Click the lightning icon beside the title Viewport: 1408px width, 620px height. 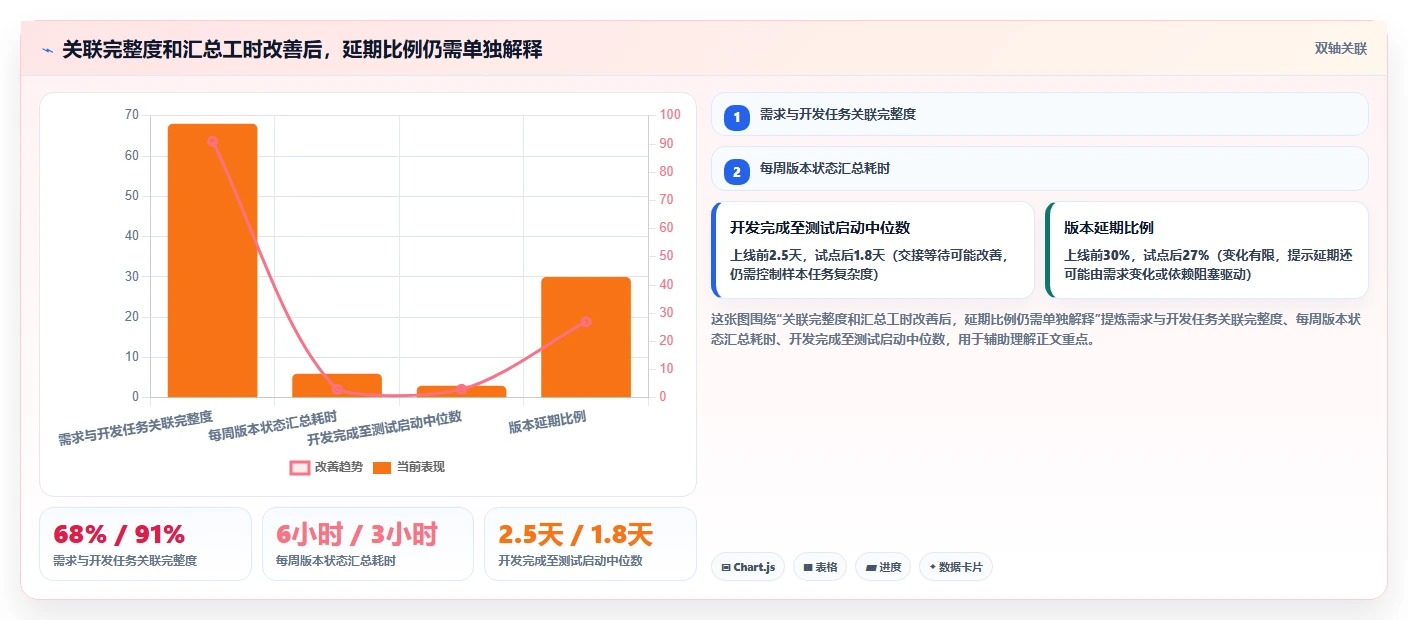[47, 50]
